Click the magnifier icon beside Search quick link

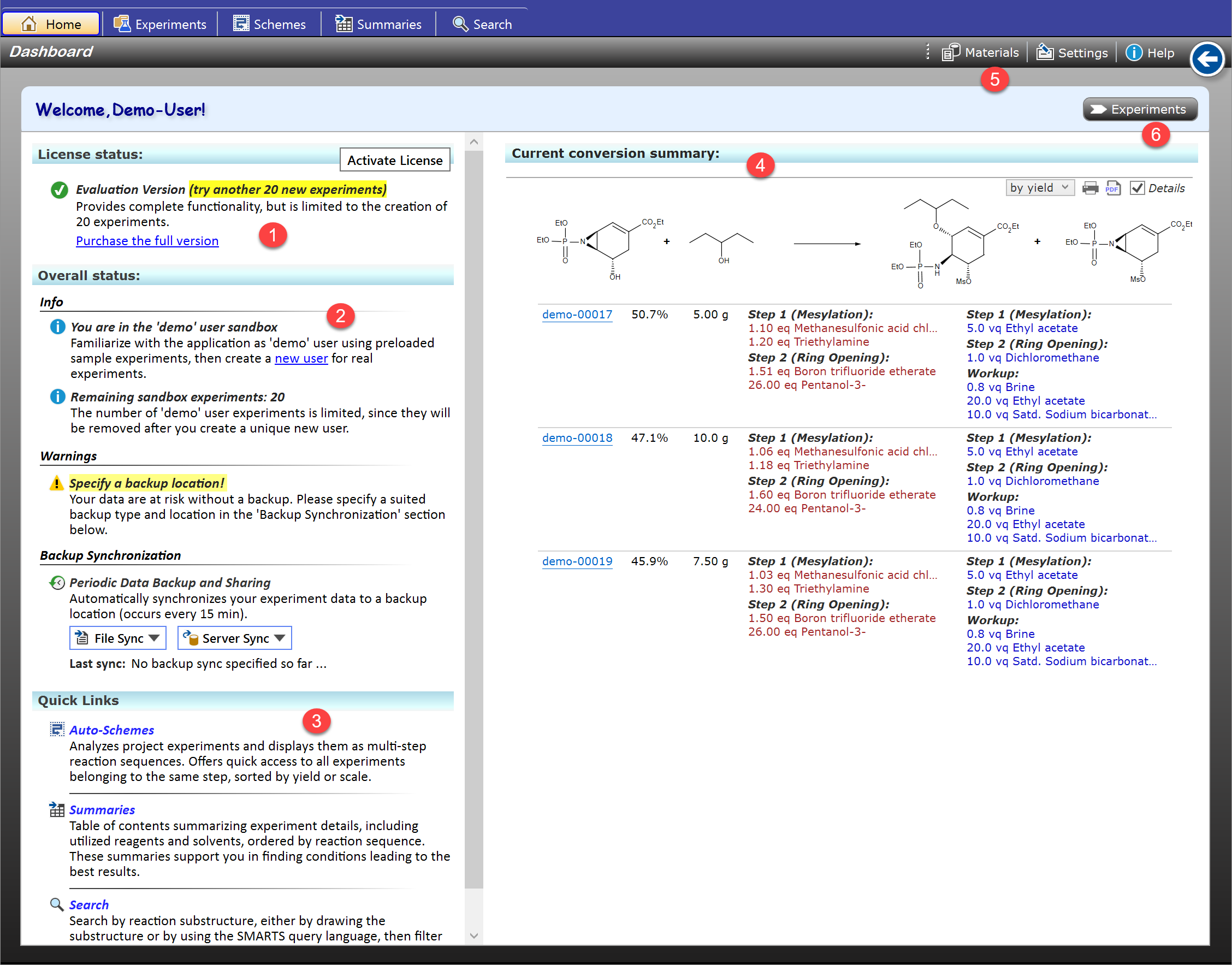57,904
